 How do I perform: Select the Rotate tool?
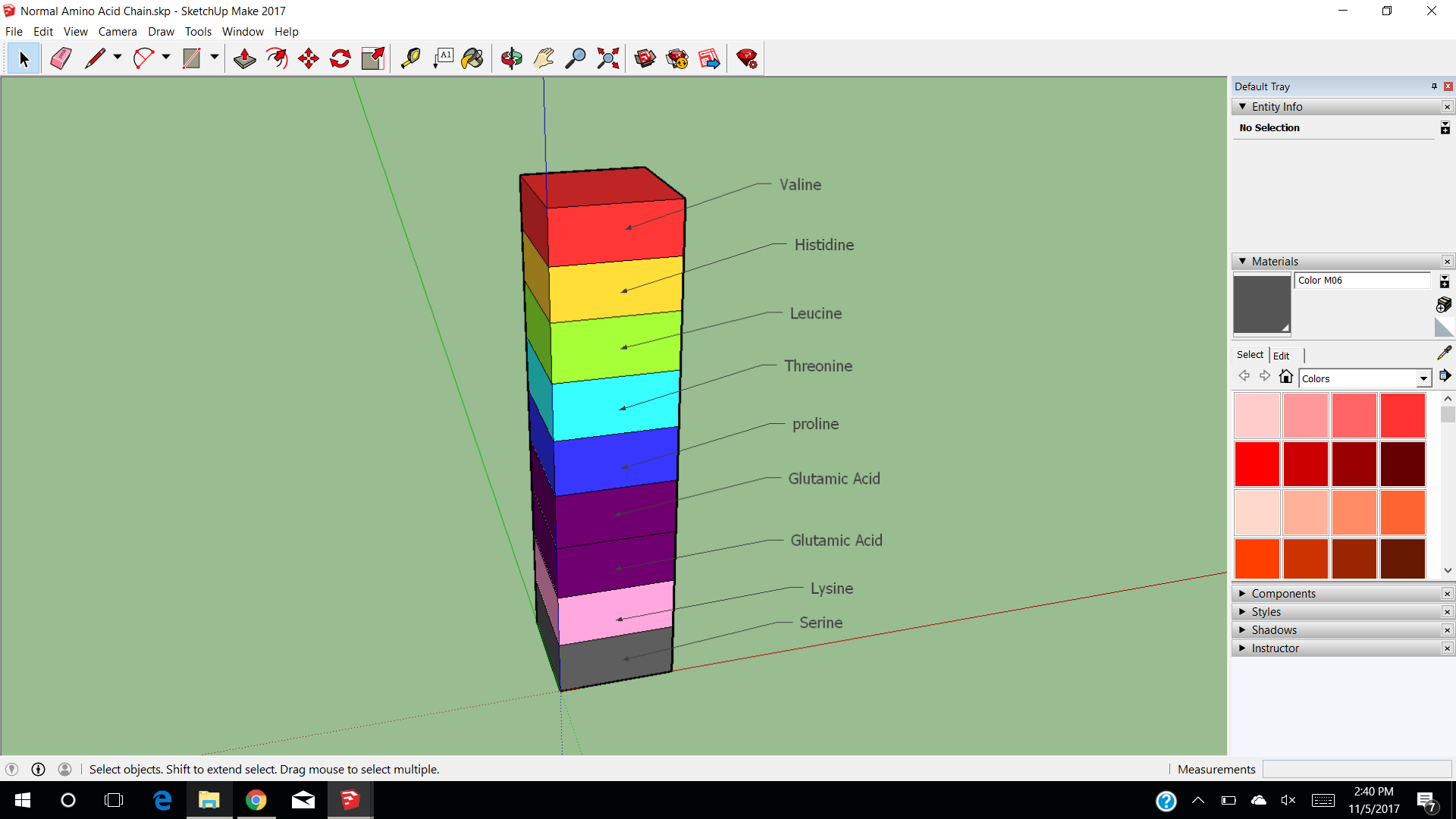pyautogui.click(x=340, y=58)
